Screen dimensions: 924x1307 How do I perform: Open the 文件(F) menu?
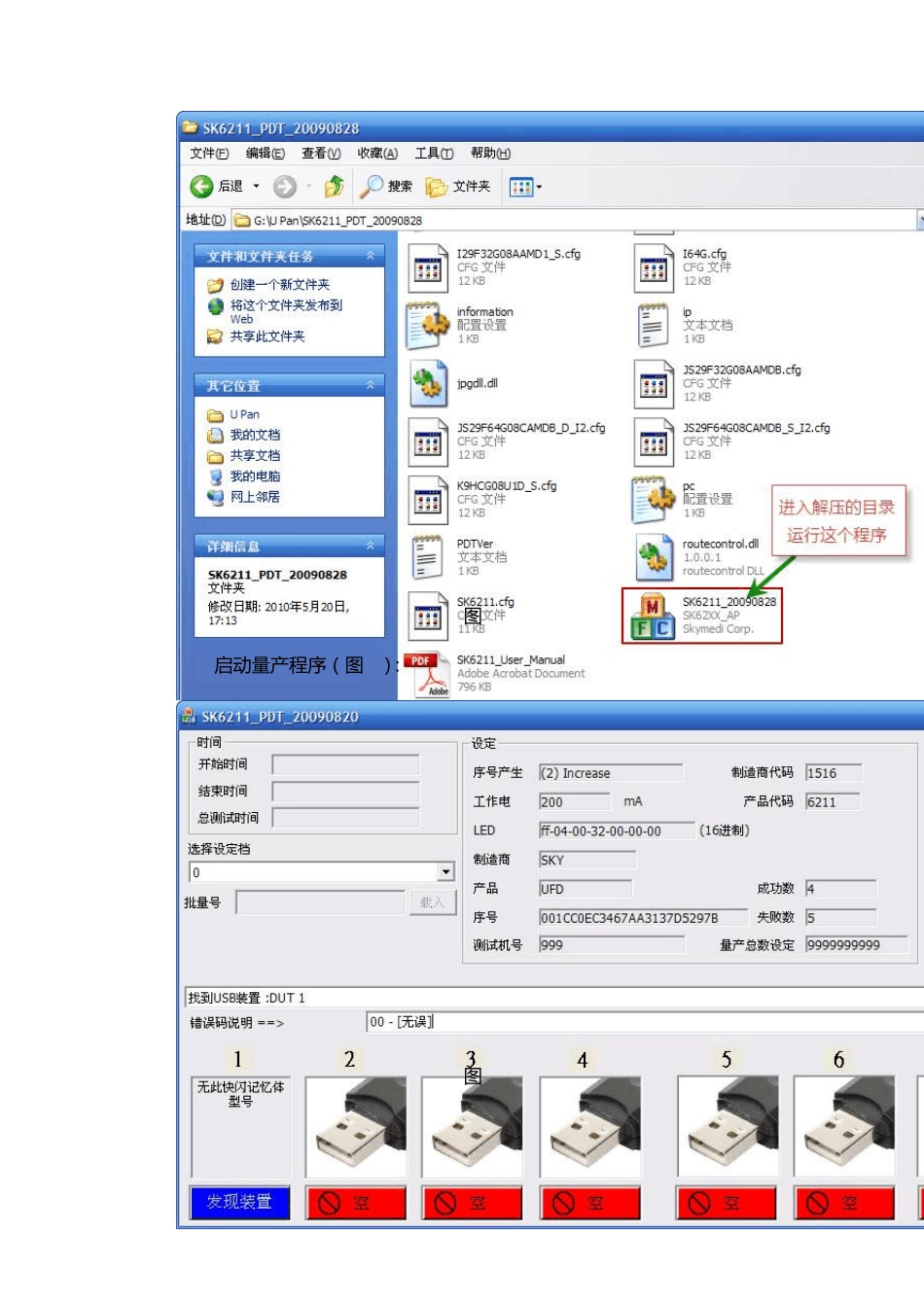click(x=209, y=154)
